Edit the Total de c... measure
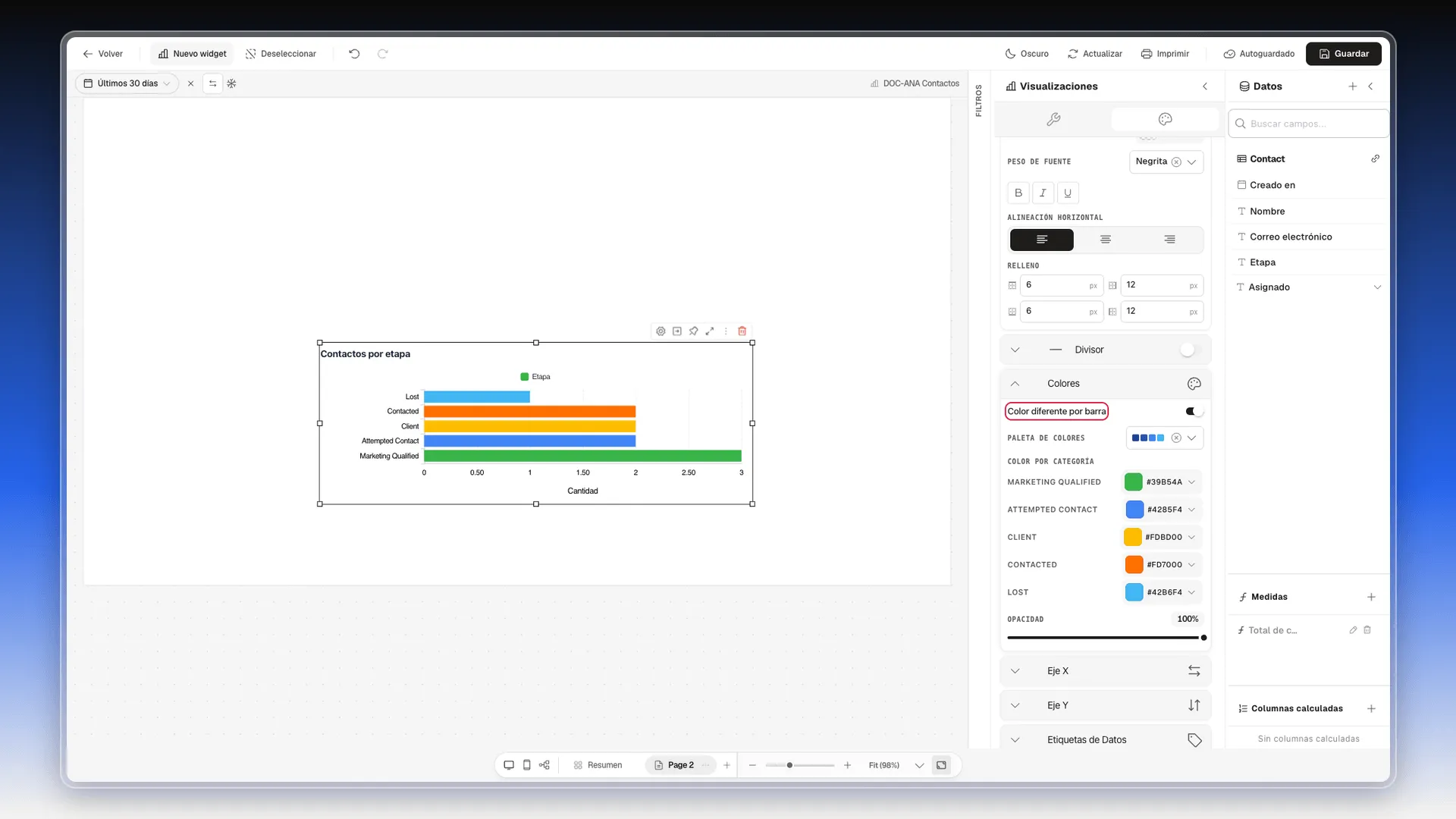Image resolution: width=1456 pixels, height=819 pixels. tap(1353, 630)
